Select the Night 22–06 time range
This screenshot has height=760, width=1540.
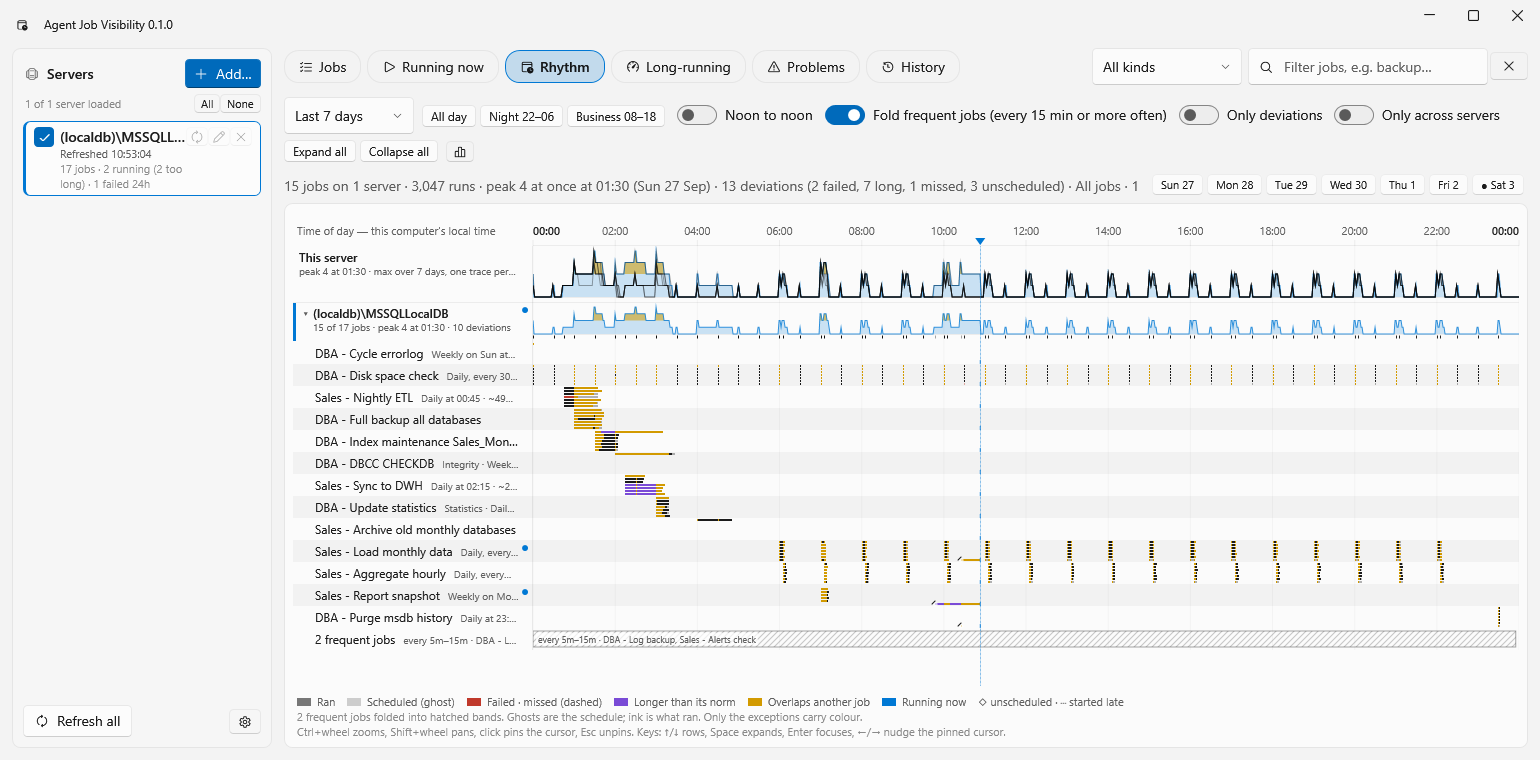522,116
